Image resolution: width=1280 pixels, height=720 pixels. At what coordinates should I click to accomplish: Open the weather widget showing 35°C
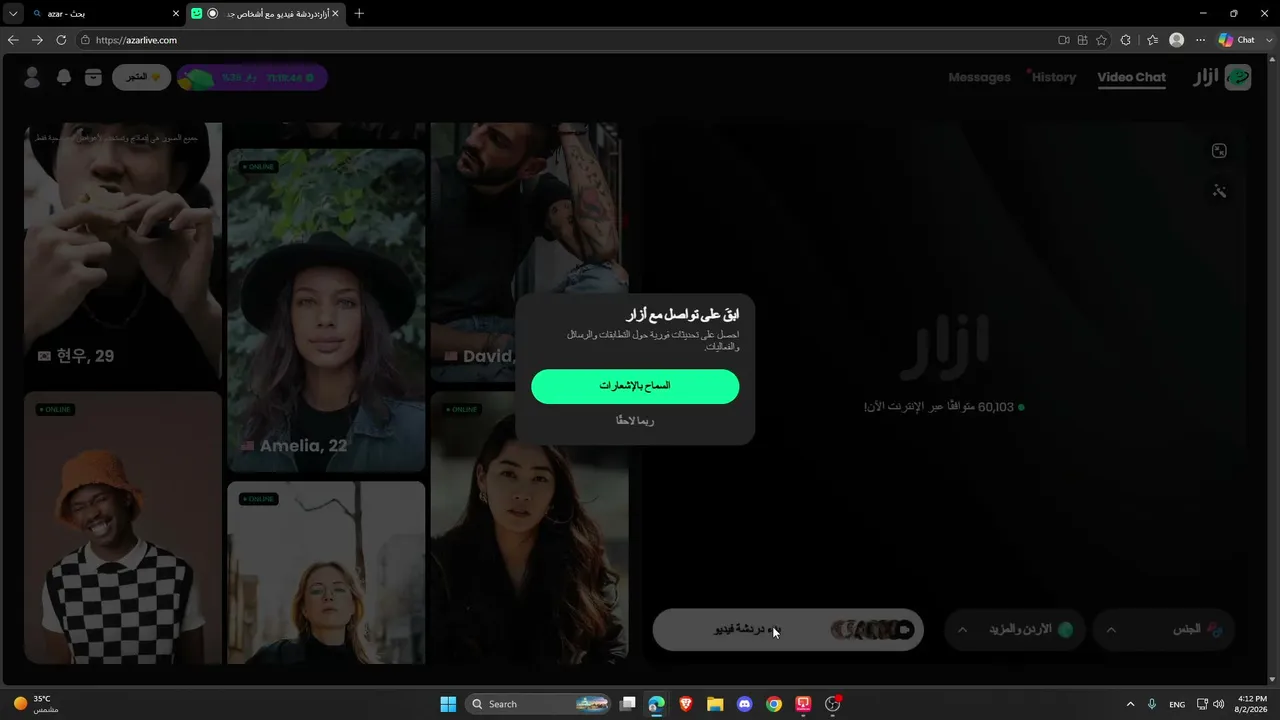pyautogui.click(x=36, y=704)
